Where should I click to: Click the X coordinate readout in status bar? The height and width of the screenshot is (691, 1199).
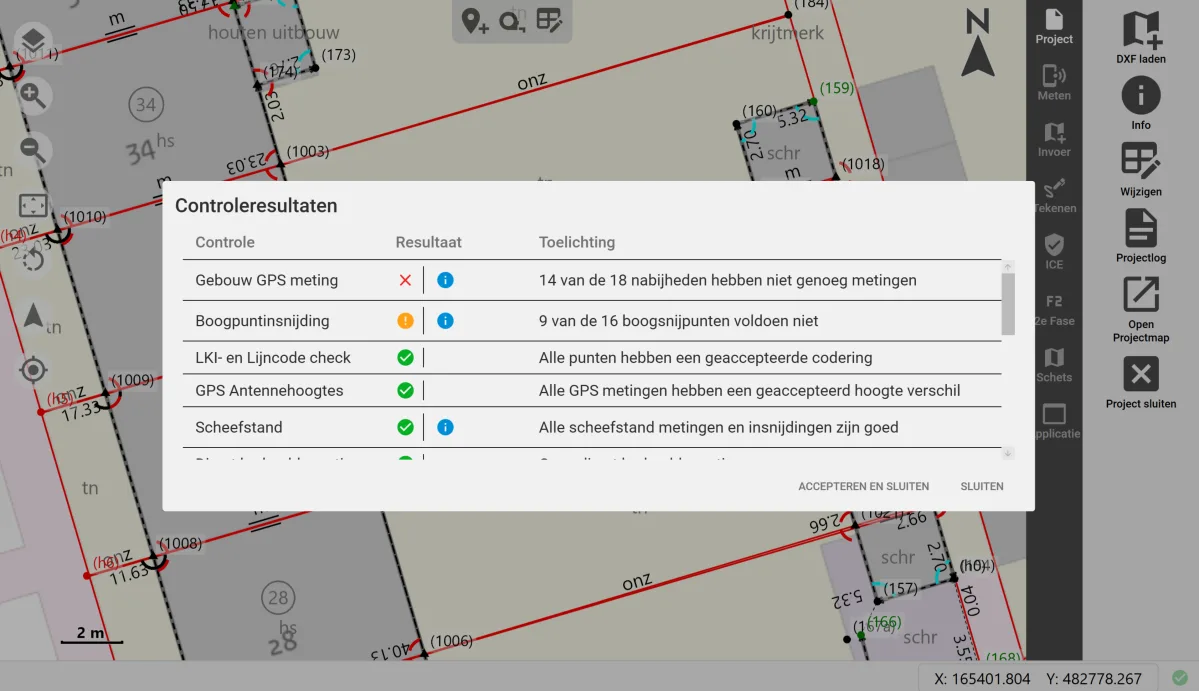point(982,678)
